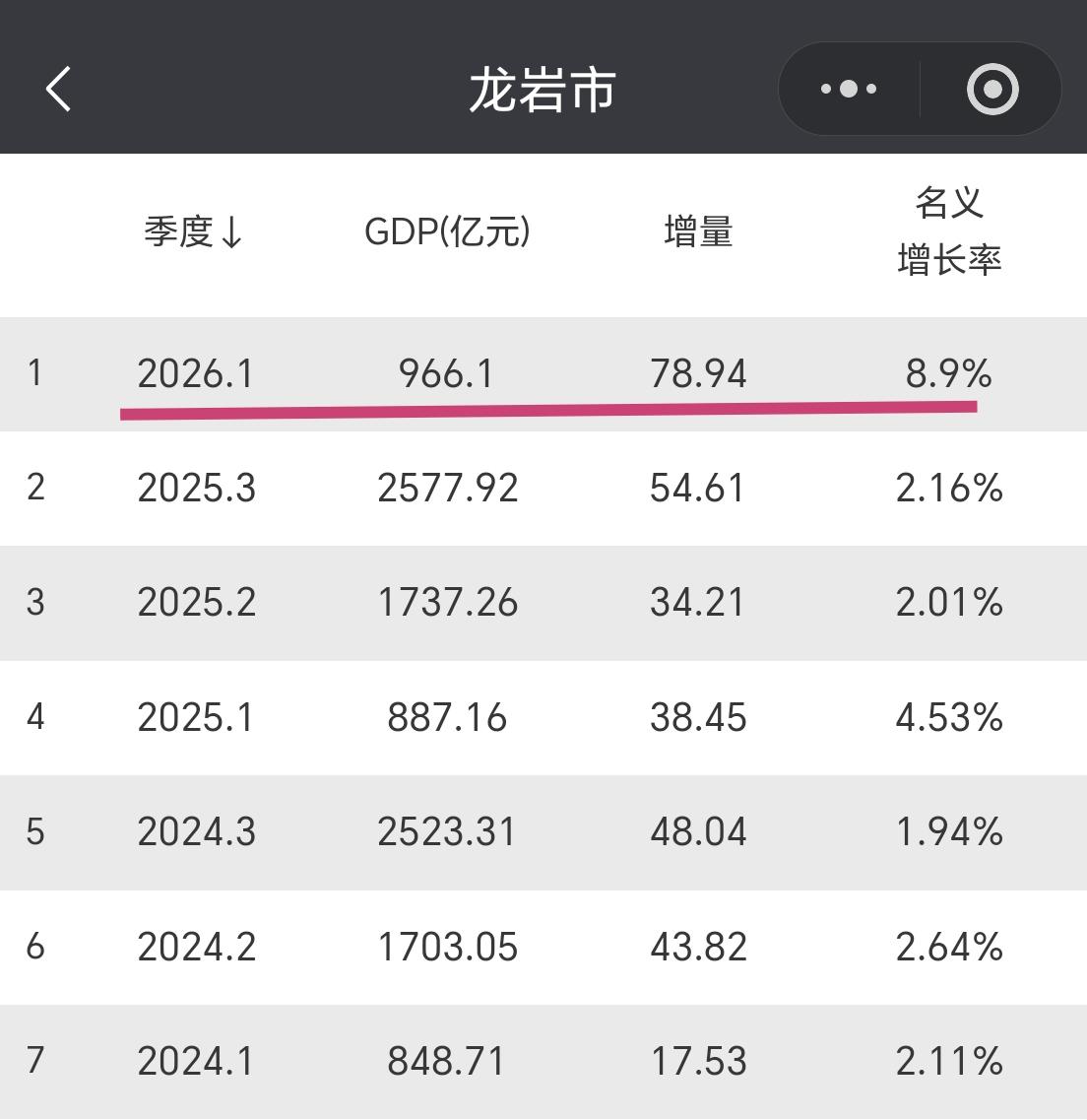Screen dimensions: 1087x1120
Task: Sort the table by 名义增长率 column
Action: pos(951,233)
